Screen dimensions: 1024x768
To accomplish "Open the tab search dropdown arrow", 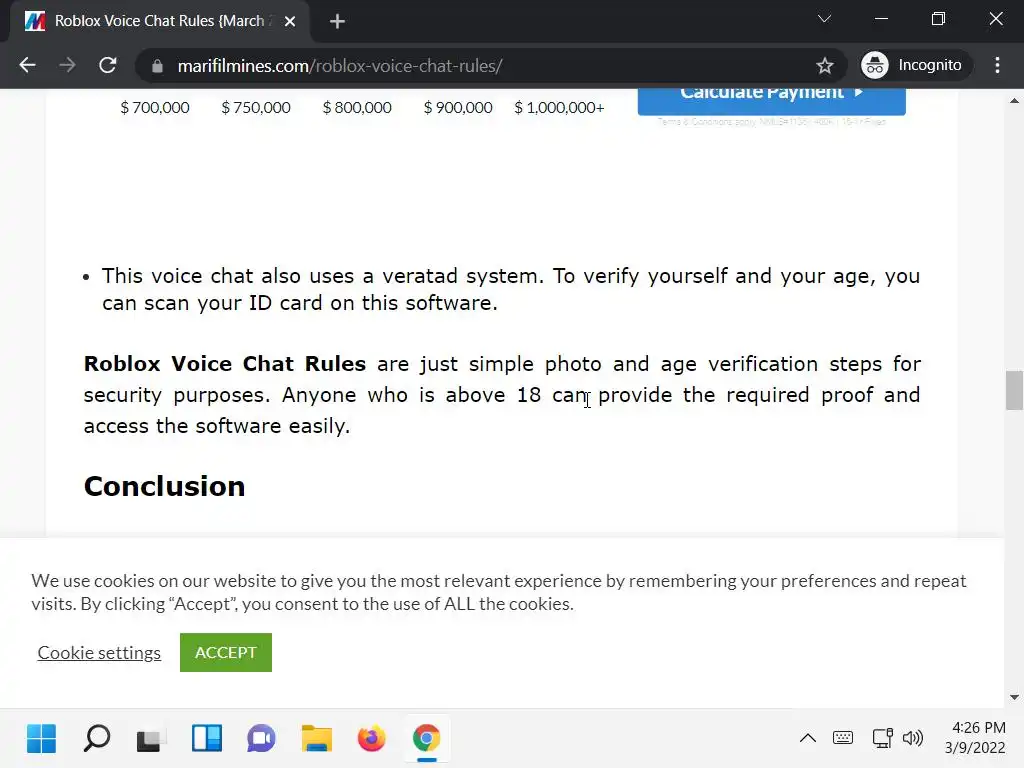I will coord(824,19).
